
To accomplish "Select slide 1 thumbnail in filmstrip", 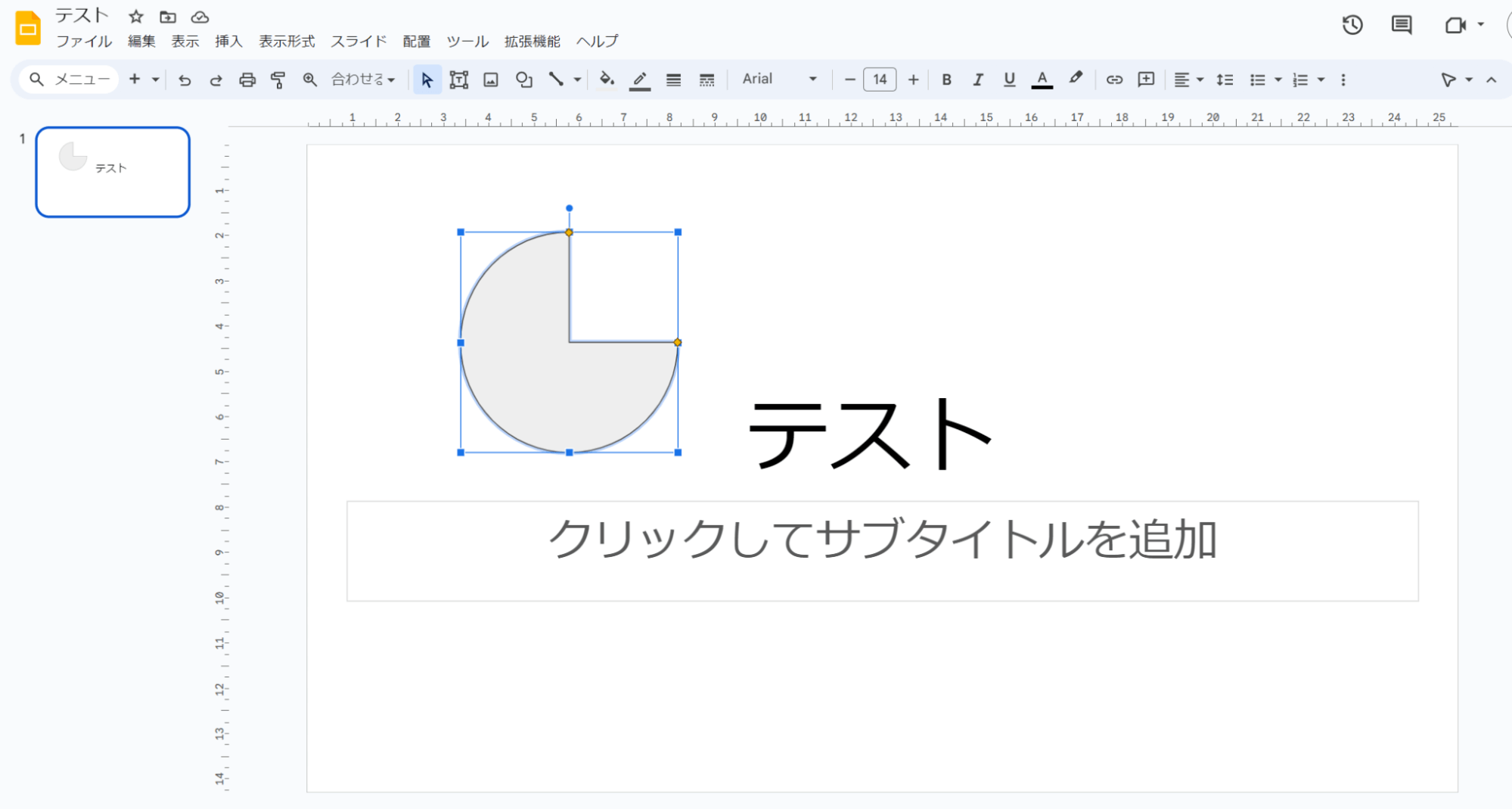I will [113, 172].
